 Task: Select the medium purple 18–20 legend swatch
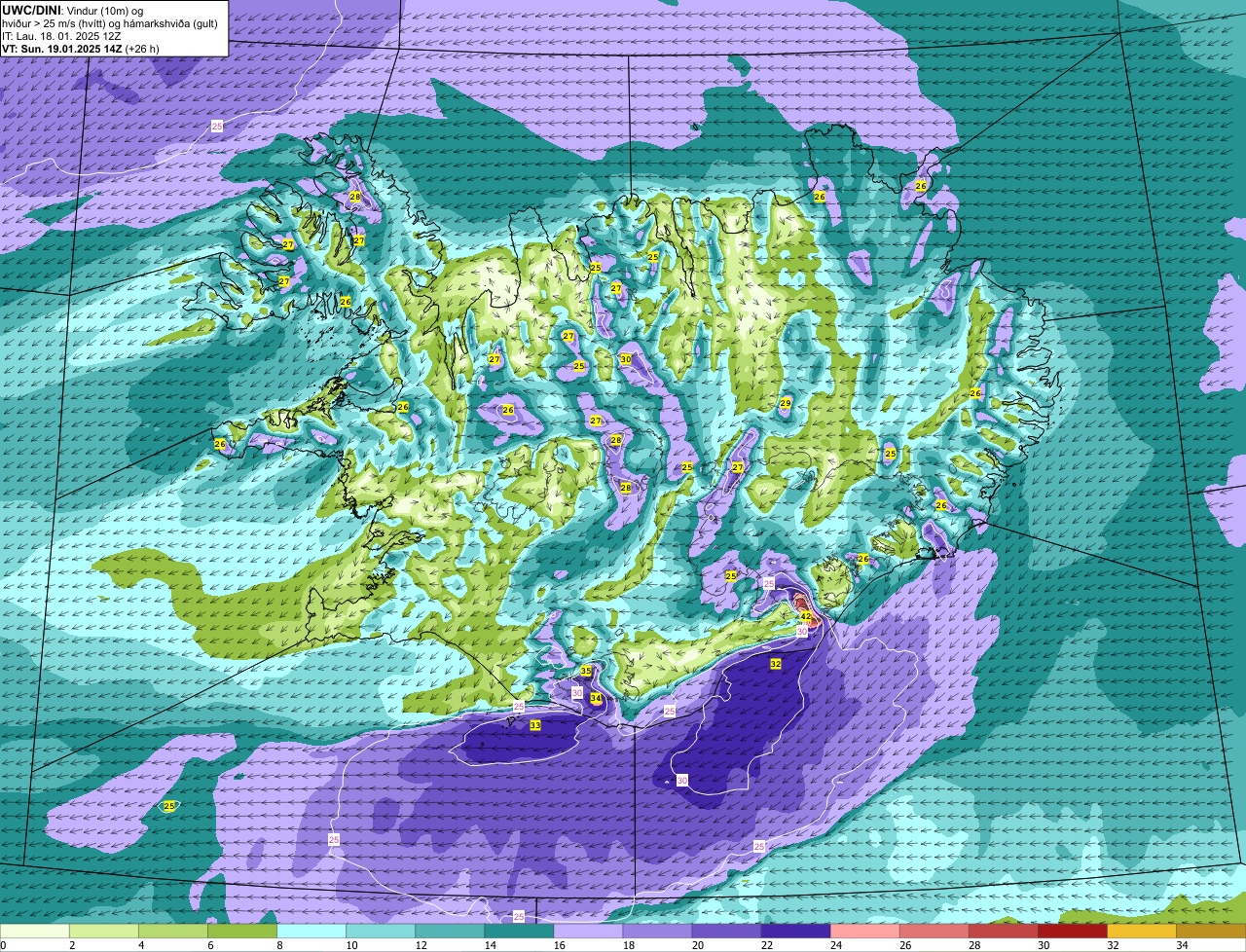[657, 932]
